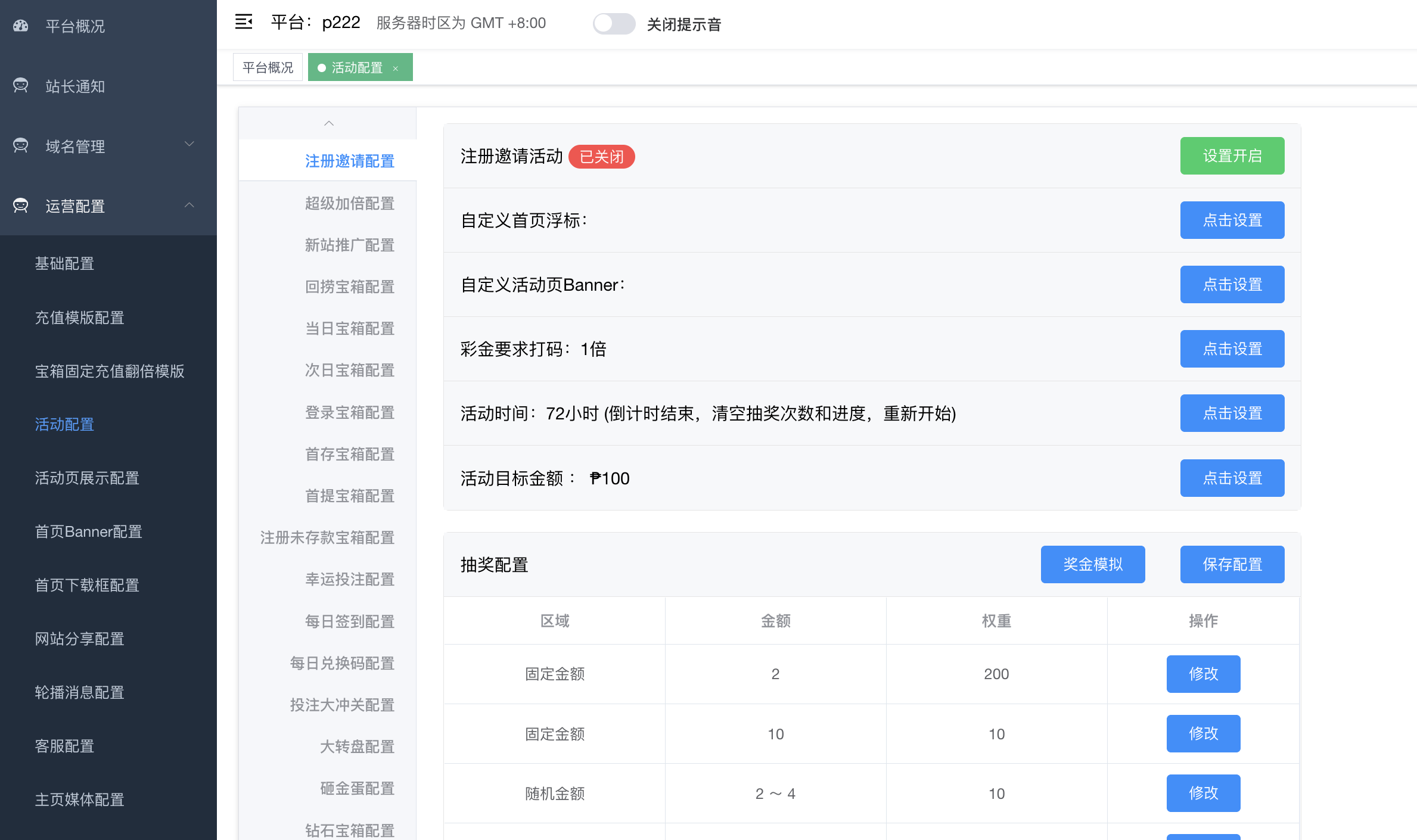
Task: Click the 奖金模拟 button
Action: [x=1093, y=564]
